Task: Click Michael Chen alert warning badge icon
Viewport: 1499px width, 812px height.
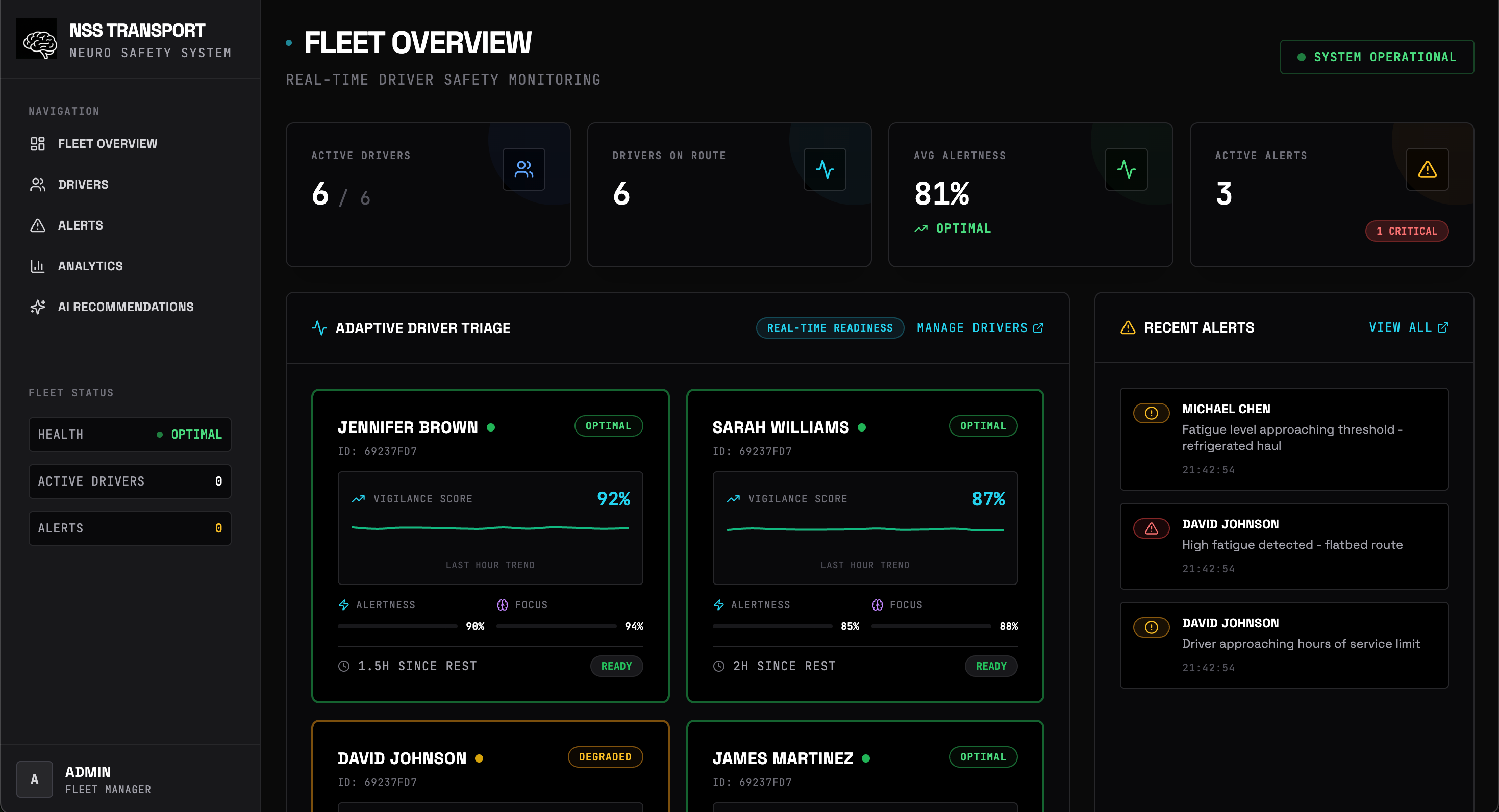Action: tap(1151, 413)
